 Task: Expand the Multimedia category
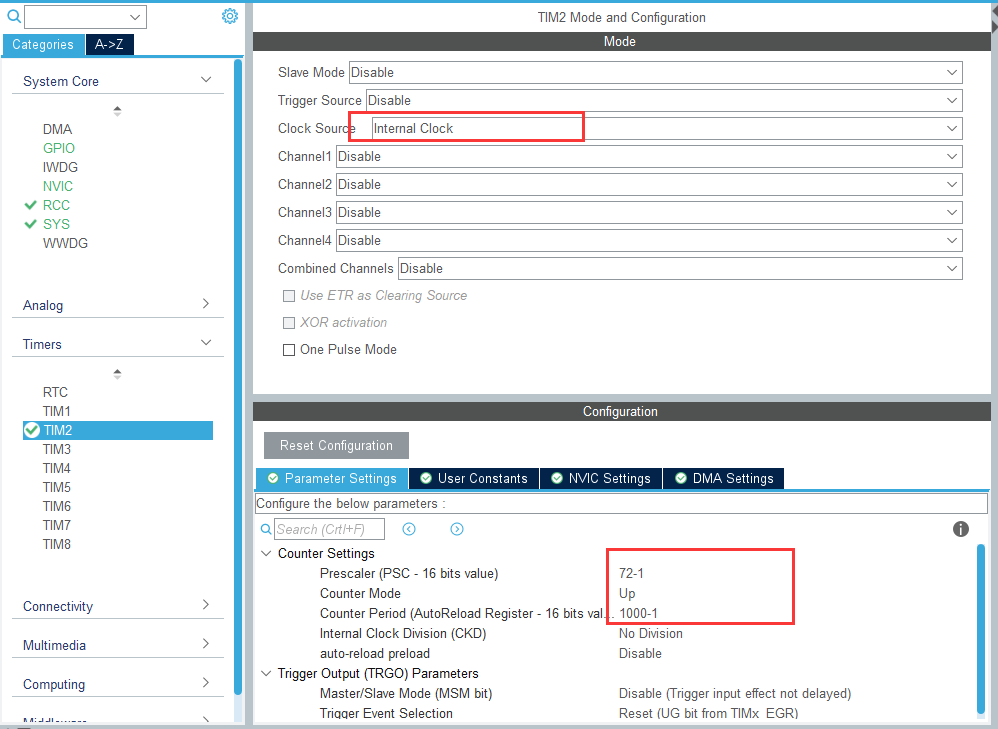coord(206,644)
